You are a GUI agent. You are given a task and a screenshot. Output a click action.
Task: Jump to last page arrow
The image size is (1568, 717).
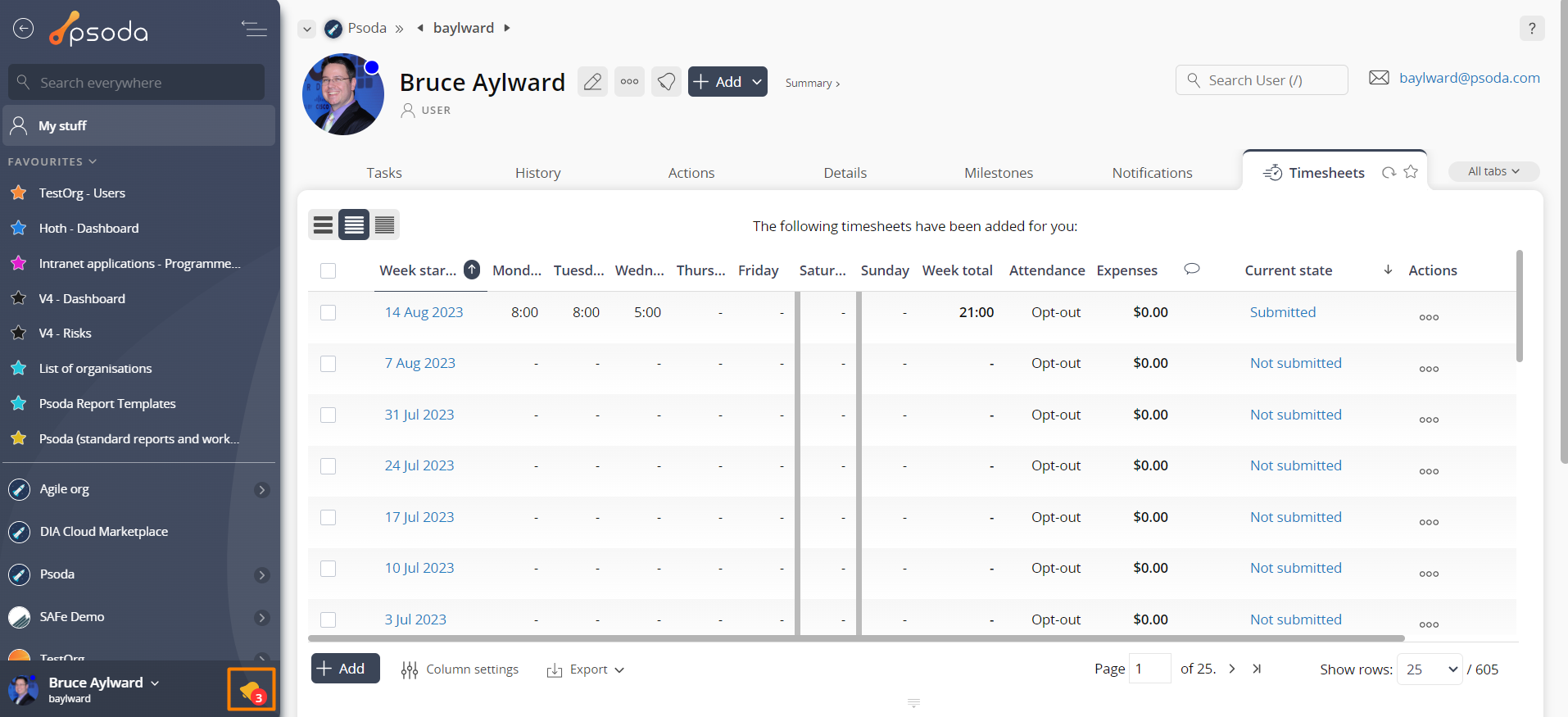click(x=1257, y=669)
